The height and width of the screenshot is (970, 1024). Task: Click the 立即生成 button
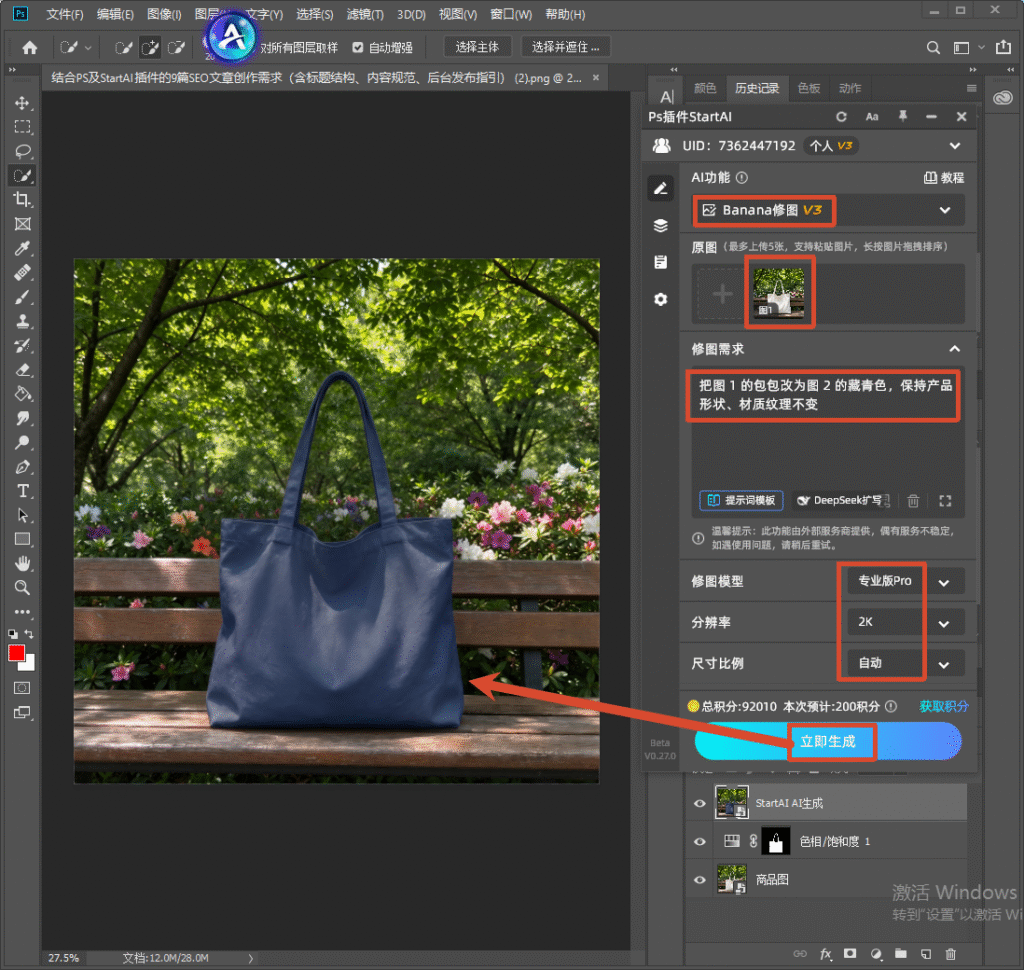(x=827, y=741)
